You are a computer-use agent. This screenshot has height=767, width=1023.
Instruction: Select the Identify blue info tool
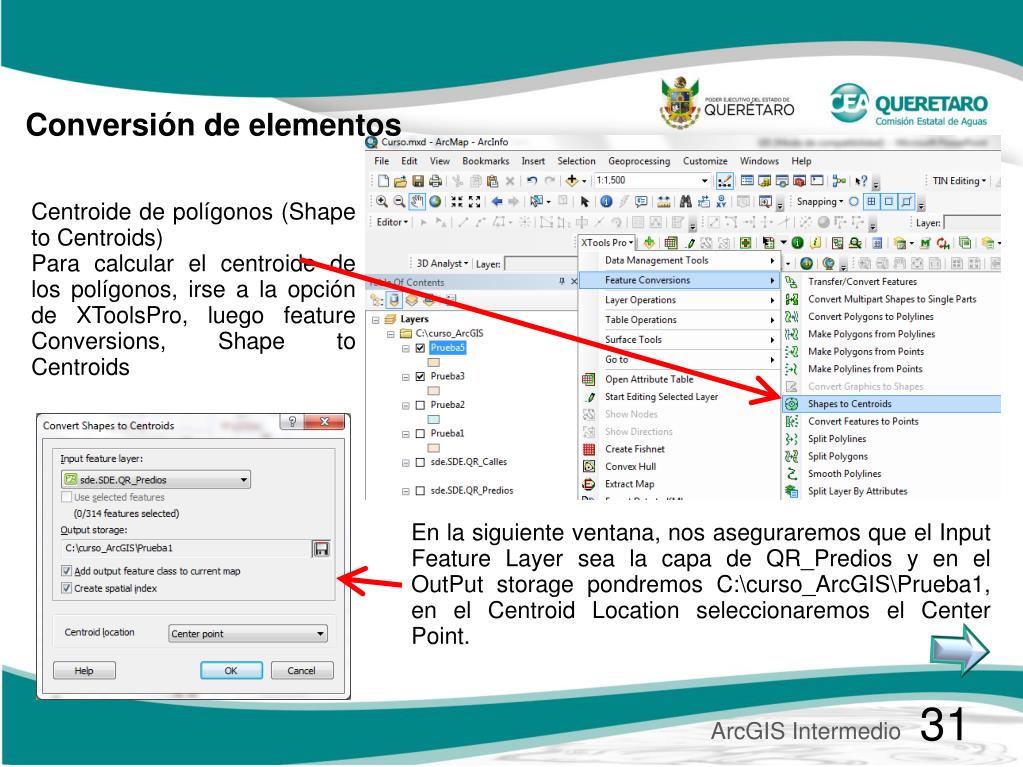pos(606,202)
